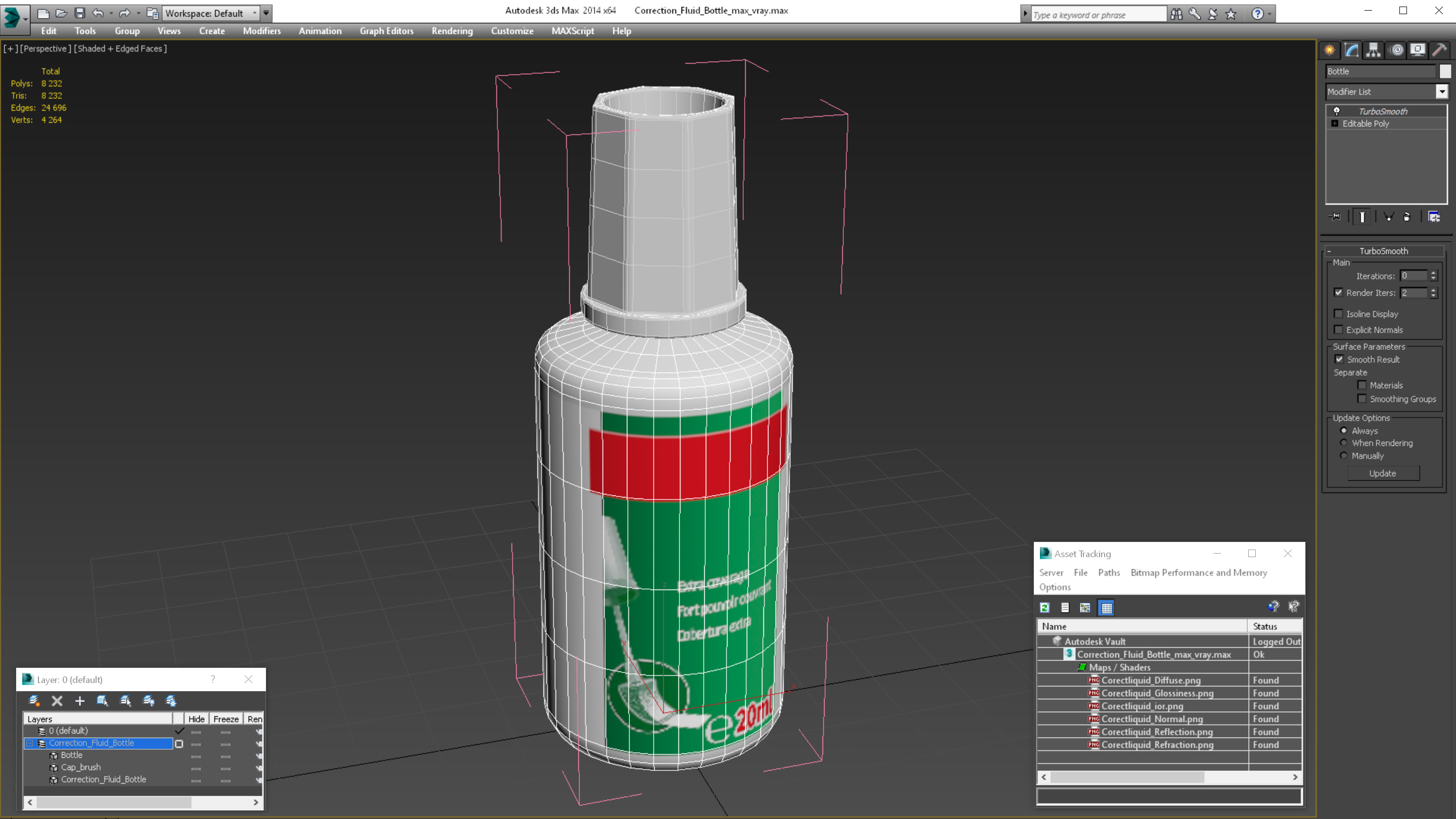Viewport: 1456px width, 819px height.
Task: Enable Separate by Smoothing Groups checkbox
Action: click(x=1362, y=398)
